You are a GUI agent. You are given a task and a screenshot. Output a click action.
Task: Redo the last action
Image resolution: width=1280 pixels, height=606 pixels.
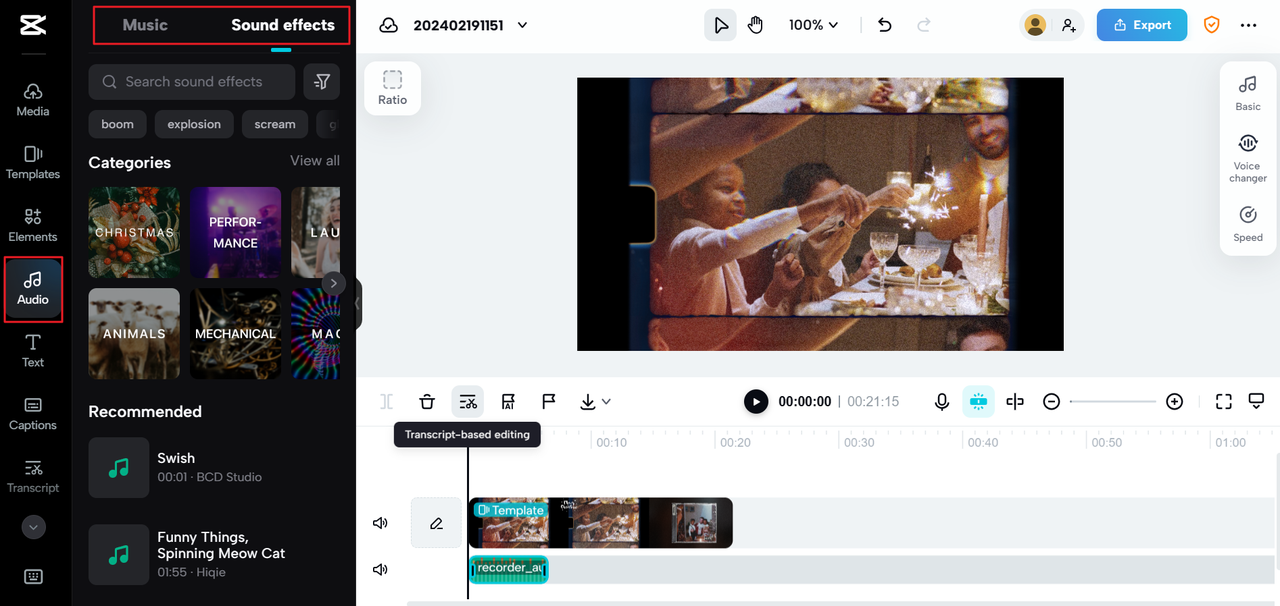924,25
